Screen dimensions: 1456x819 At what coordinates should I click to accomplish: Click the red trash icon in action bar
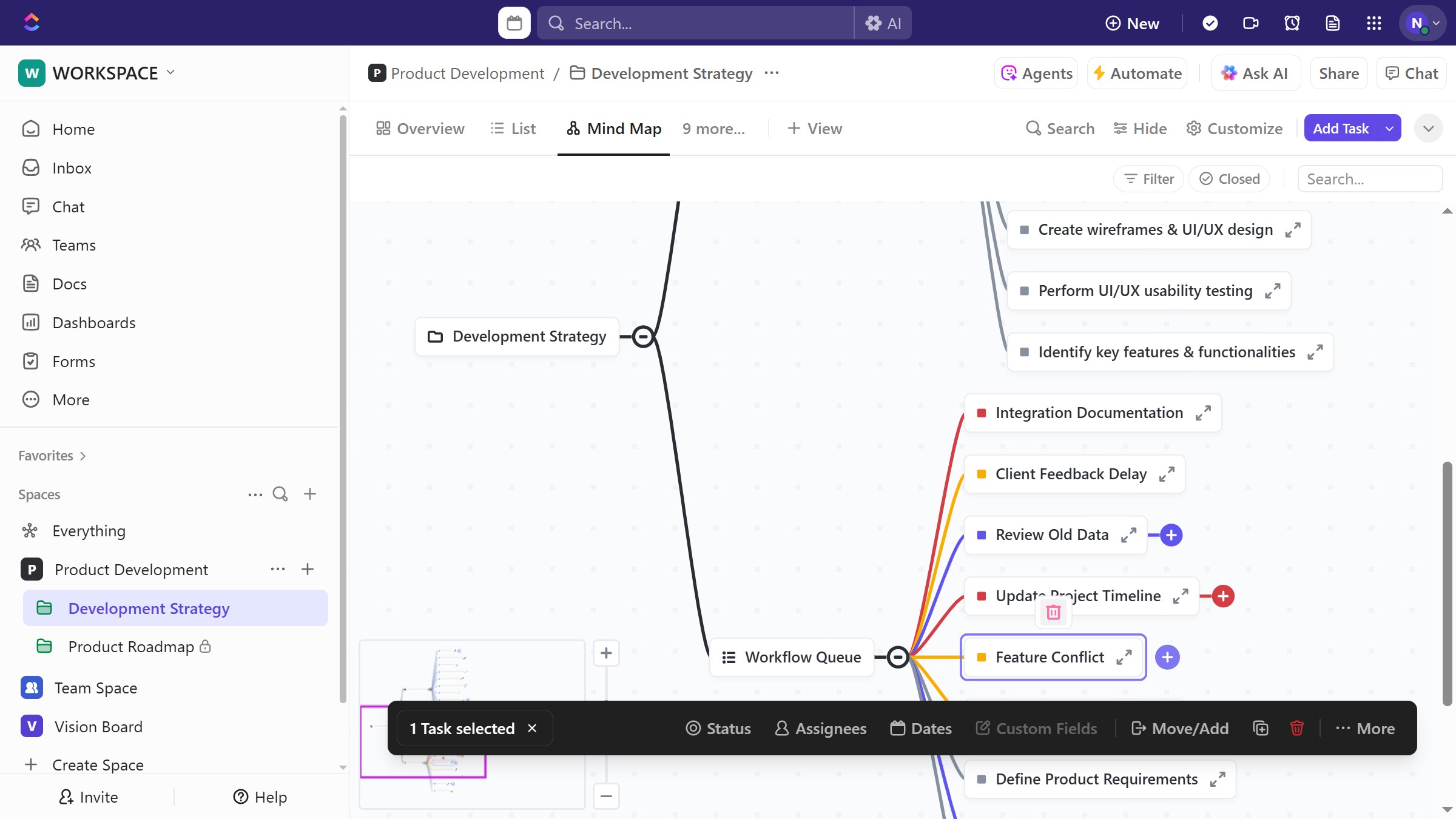click(x=1296, y=728)
